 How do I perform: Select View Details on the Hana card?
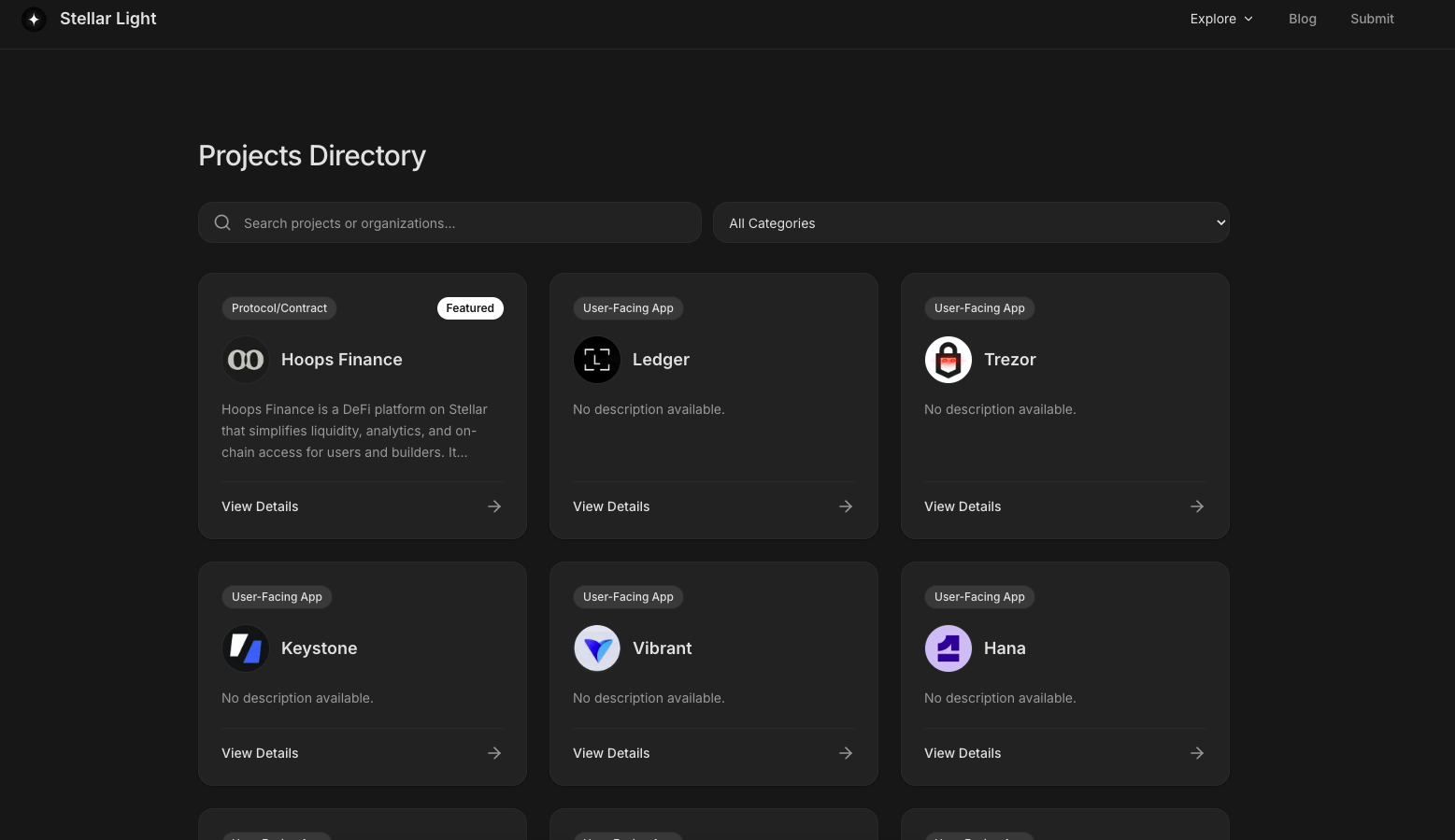click(x=963, y=753)
